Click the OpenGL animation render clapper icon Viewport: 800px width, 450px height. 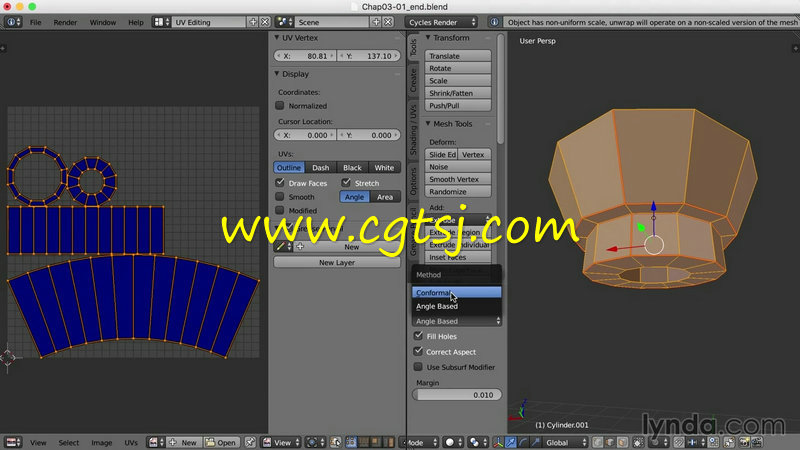757,442
